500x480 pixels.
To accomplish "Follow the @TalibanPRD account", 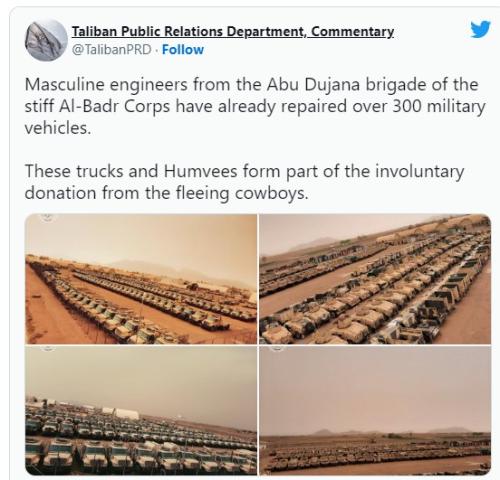I will click(183, 50).
